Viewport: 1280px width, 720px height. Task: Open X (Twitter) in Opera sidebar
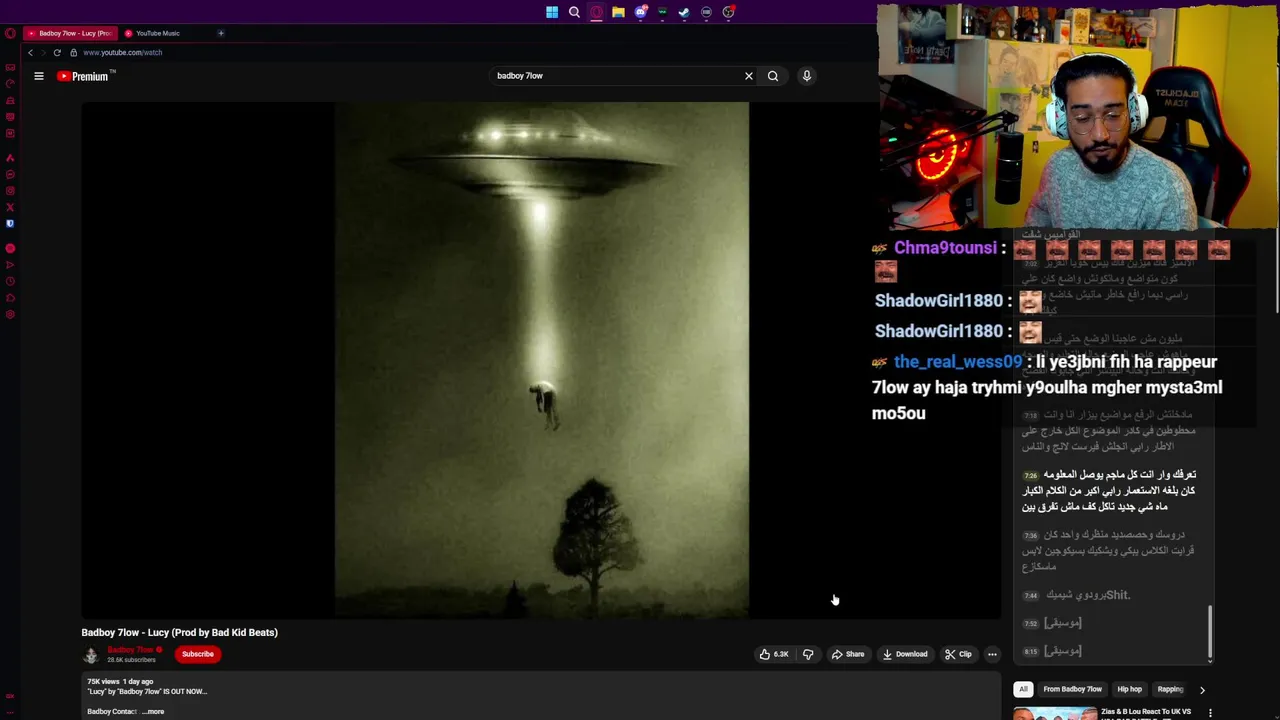coord(10,207)
